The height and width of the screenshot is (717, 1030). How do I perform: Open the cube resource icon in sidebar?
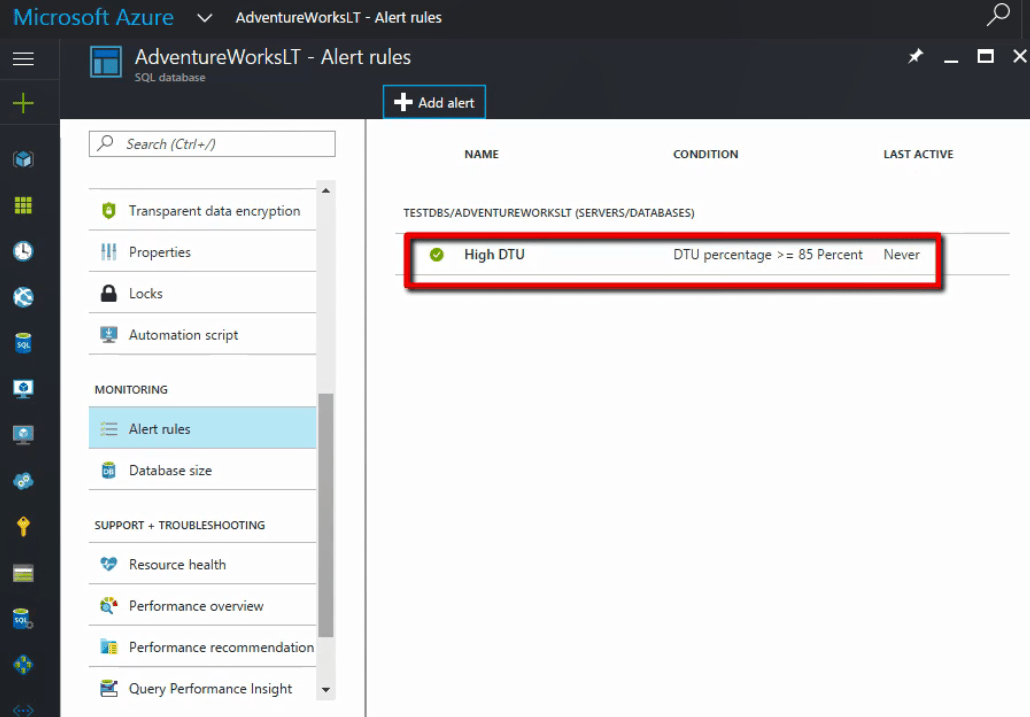click(23, 159)
